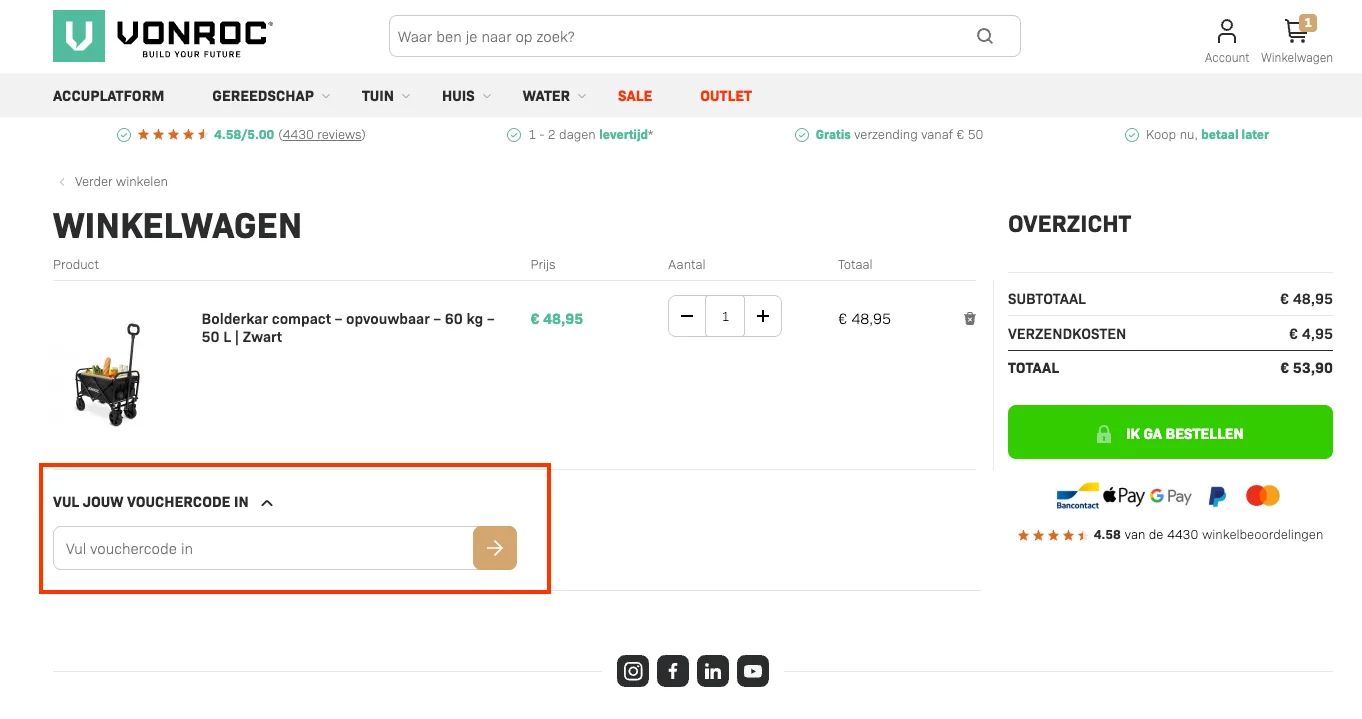This screenshot has width=1362, height=719.
Task: Open Vonroc Instagram page
Action: tap(633, 671)
